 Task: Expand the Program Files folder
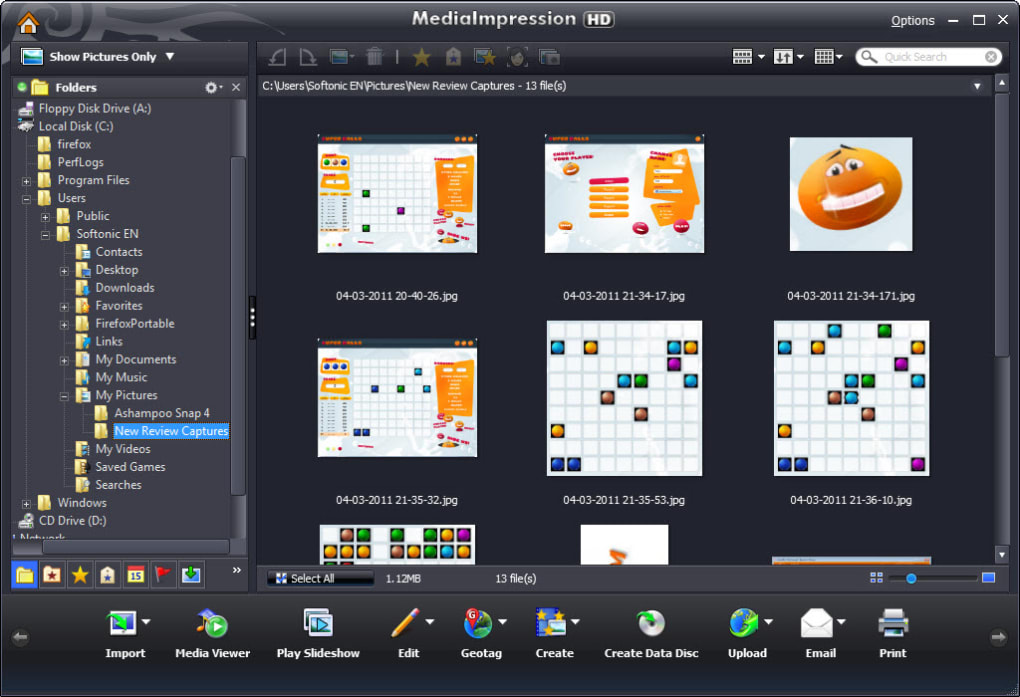pos(26,181)
